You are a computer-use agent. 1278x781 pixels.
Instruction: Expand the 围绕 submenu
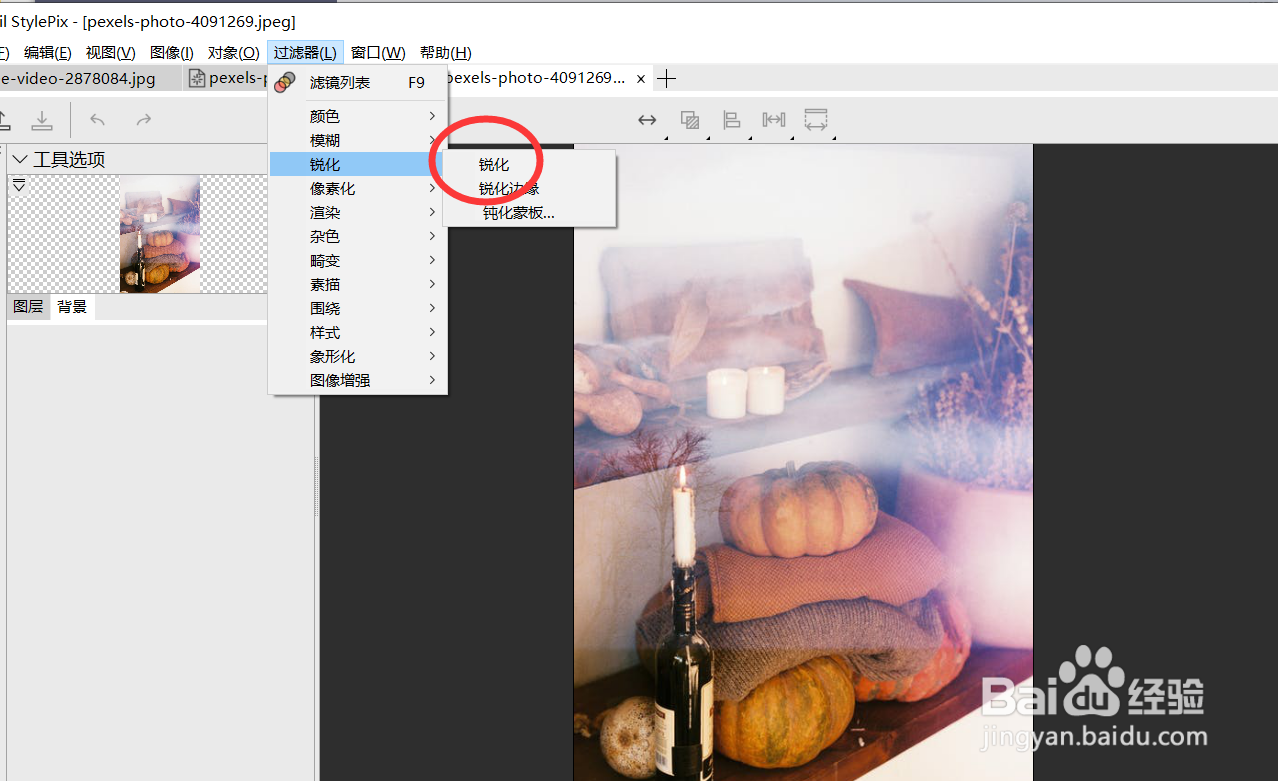pyautogui.click(x=358, y=309)
